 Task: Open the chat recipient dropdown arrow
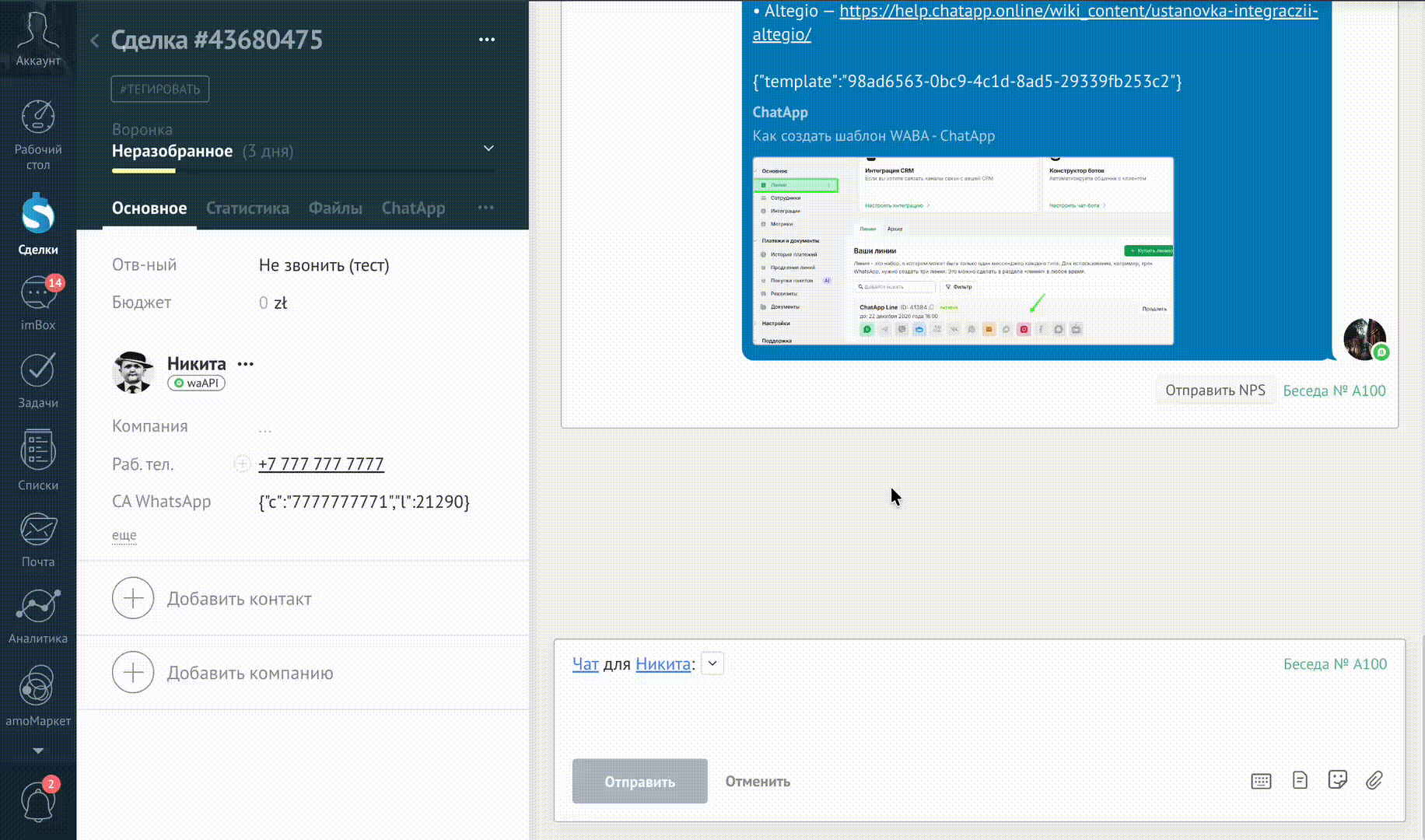pyautogui.click(x=712, y=663)
